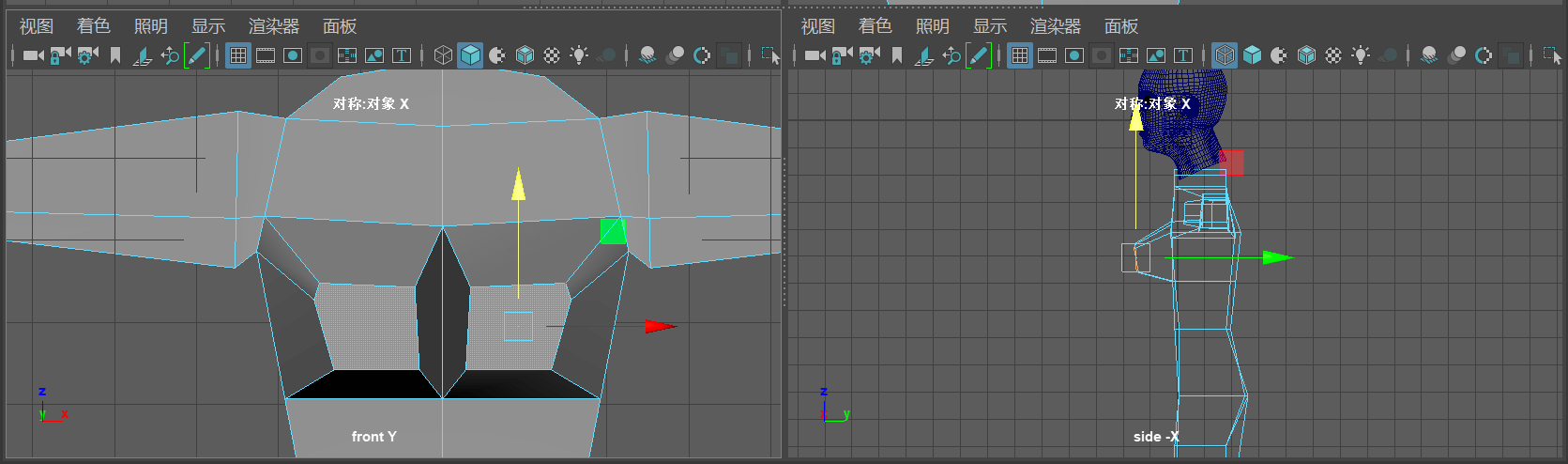Image resolution: width=1568 pixels, height=464 pixels.
Task: Toggle Resolution Gate in side view panel
Action: tap(1074, 55)
